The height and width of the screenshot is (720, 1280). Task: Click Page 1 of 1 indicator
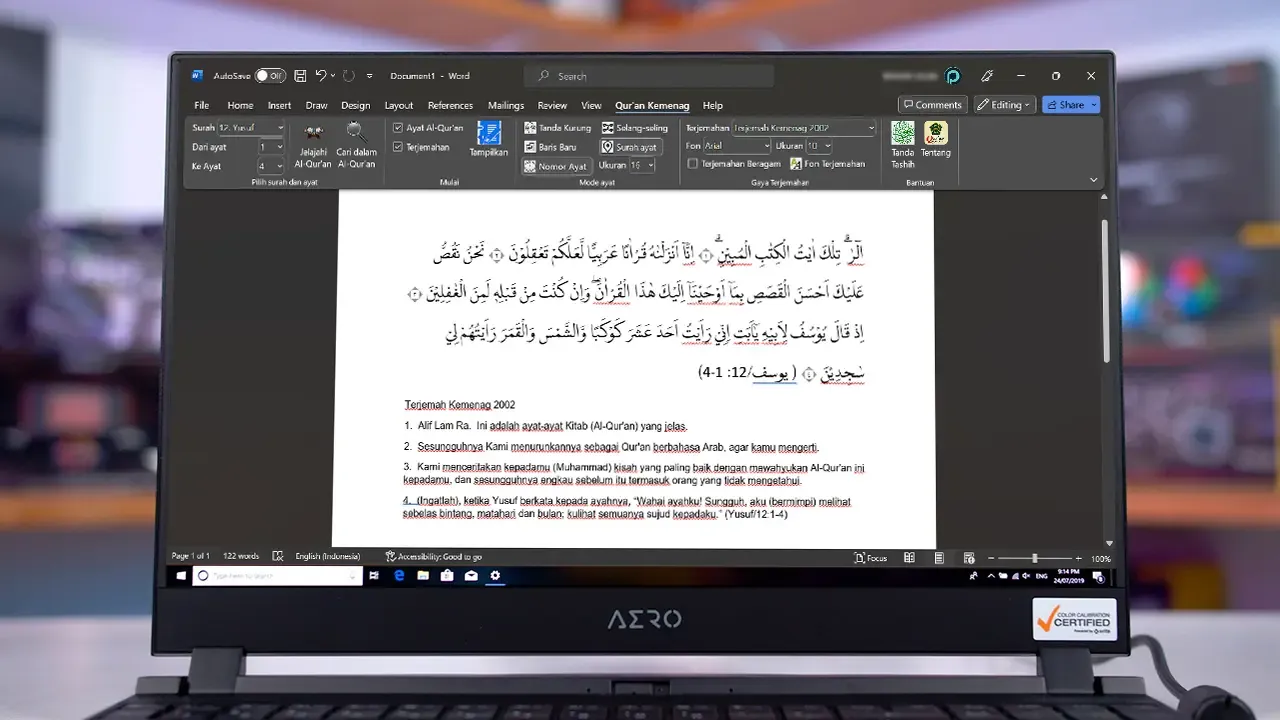(x=190, y=557)
